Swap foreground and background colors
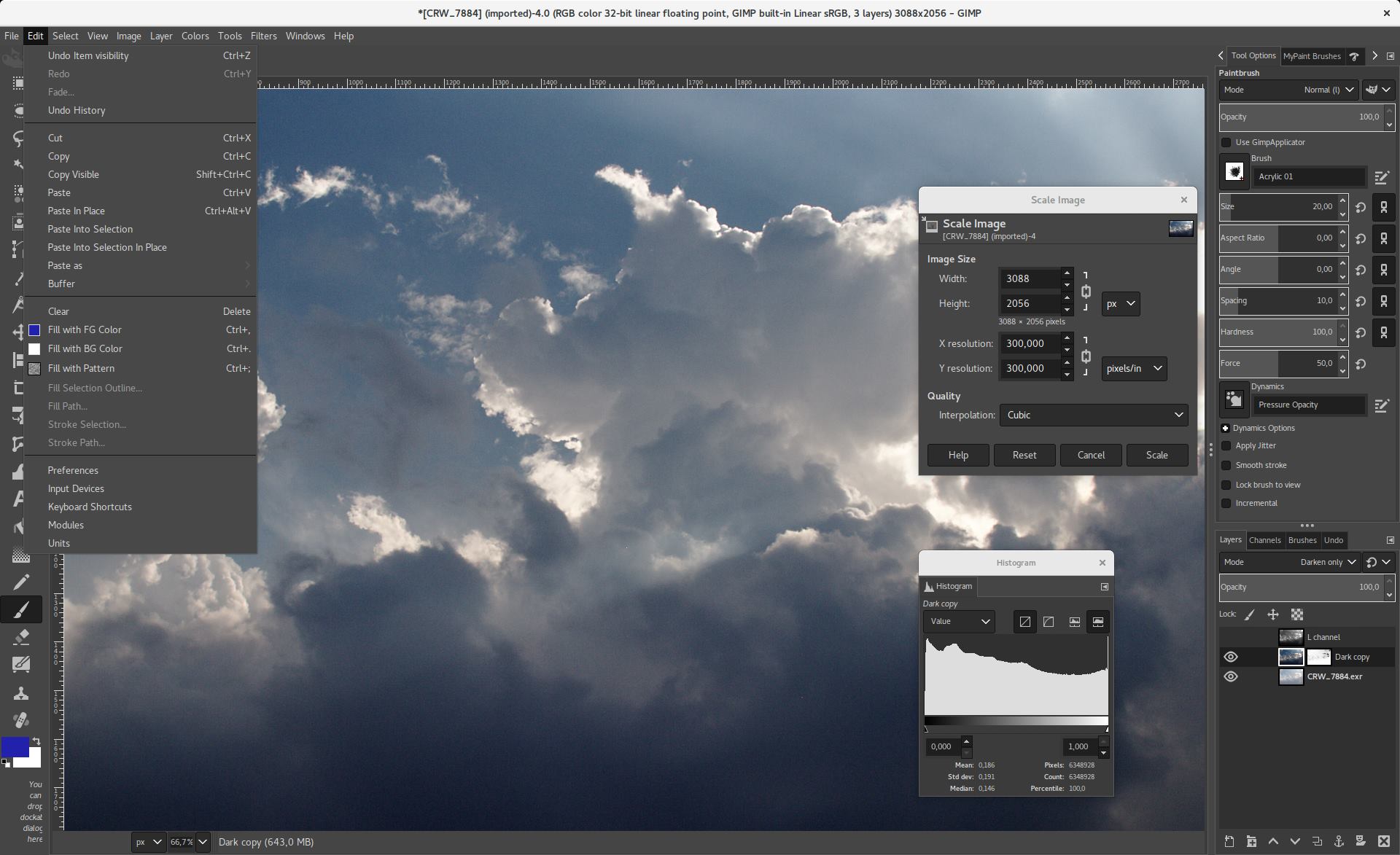The width and height of the screenshot is (1400, 855). point(36,741)
